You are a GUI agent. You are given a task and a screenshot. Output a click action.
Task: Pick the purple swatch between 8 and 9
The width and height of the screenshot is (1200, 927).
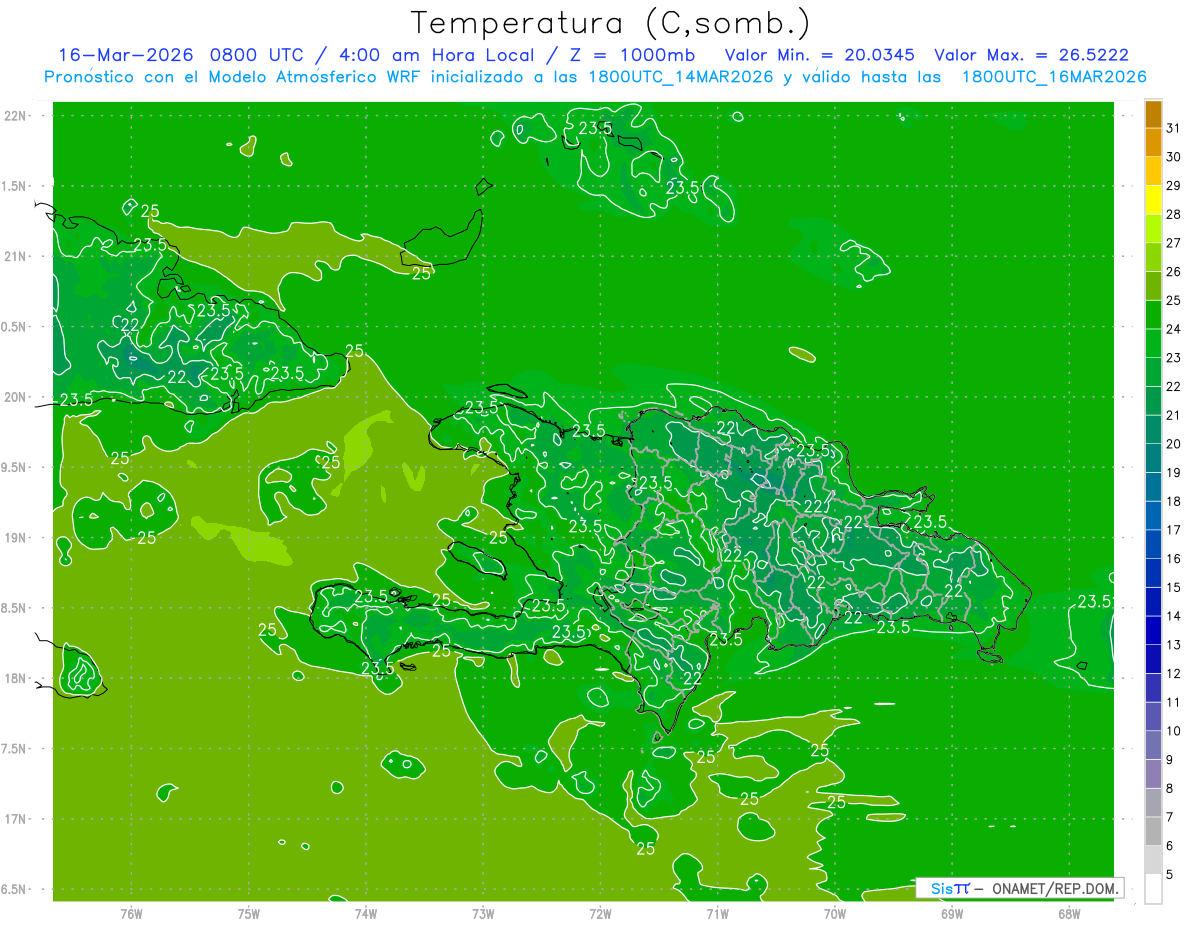point(1153,774)
